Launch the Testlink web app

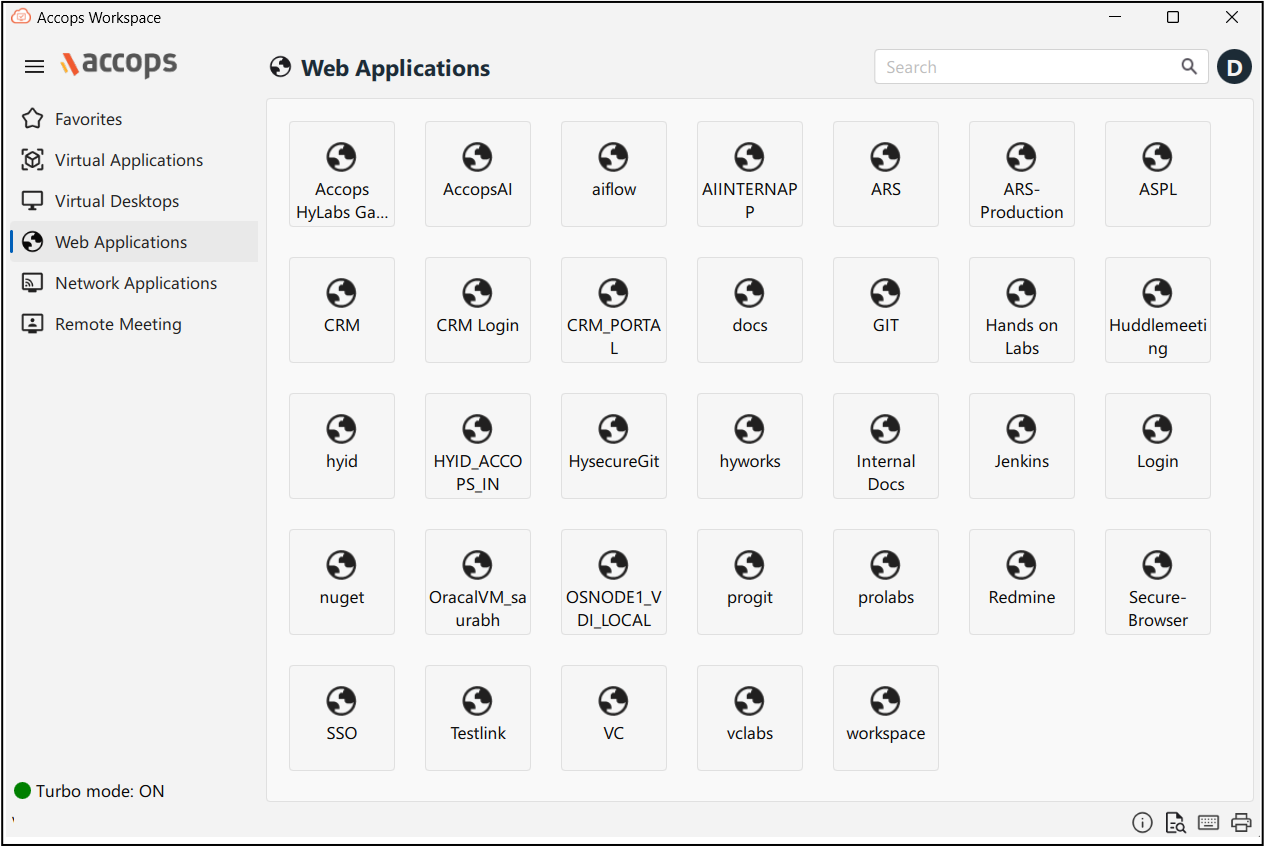(478, 718)
